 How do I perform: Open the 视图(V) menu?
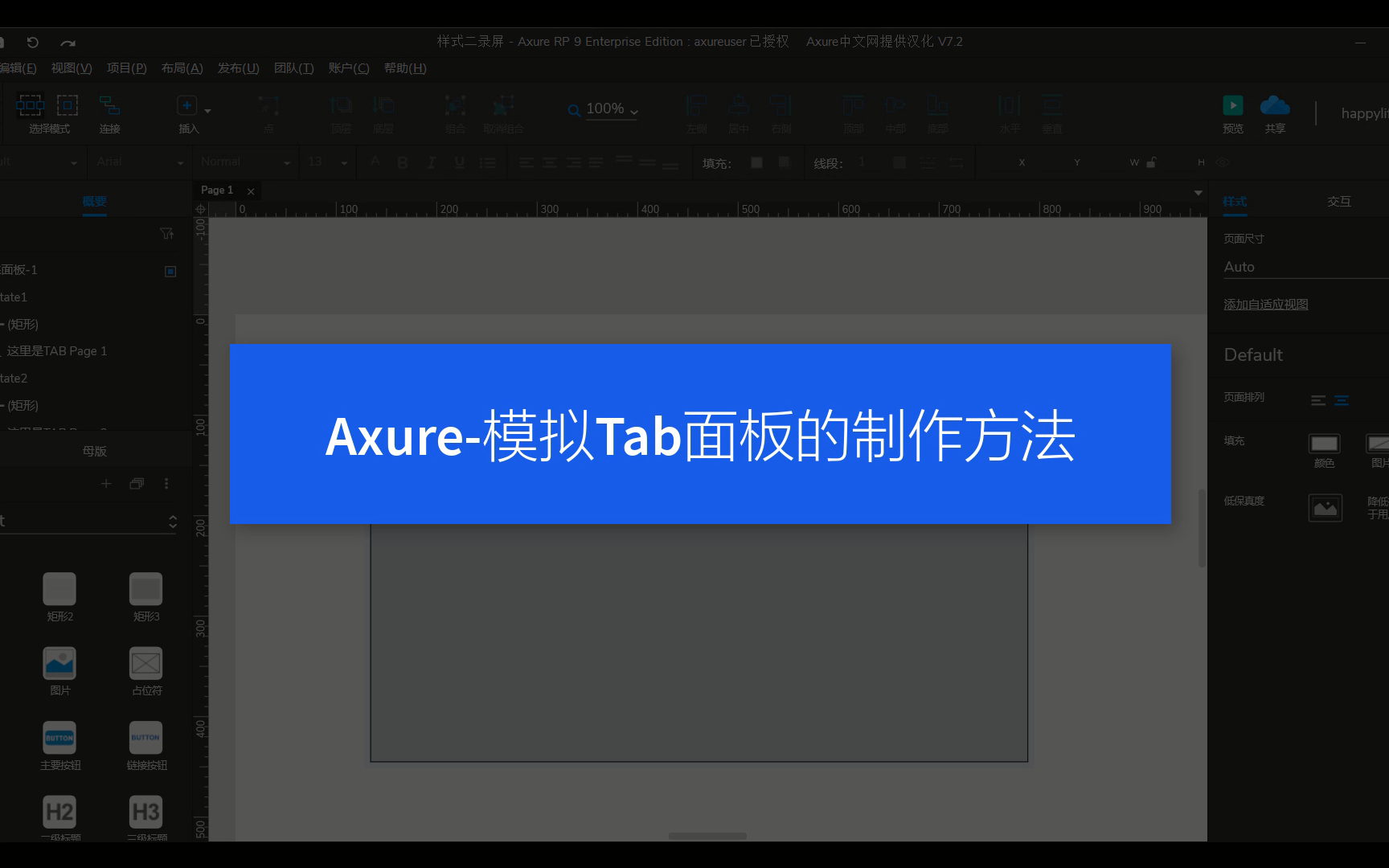(72, 68)
